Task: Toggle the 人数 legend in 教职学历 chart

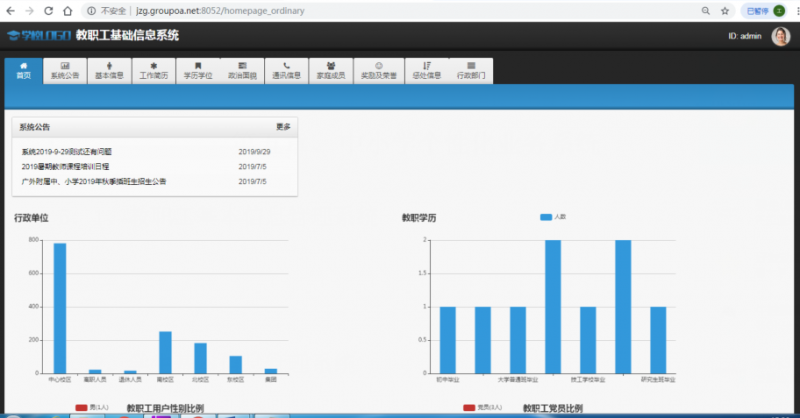Action: point(553,217)
